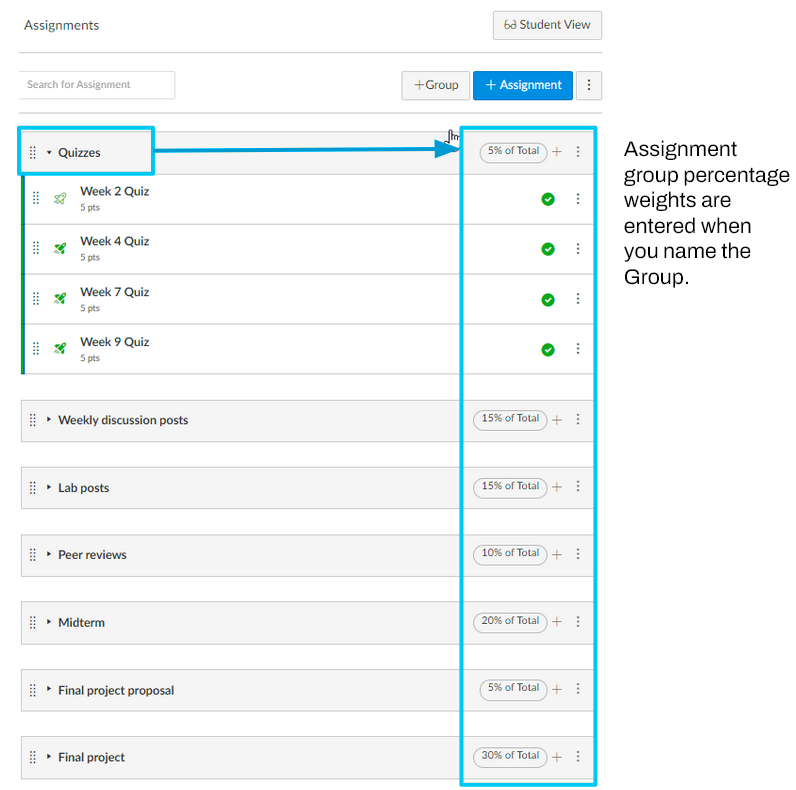Open the assignments settings kebab menu
This screenshot has width=796, height=790.
point(589,85)
